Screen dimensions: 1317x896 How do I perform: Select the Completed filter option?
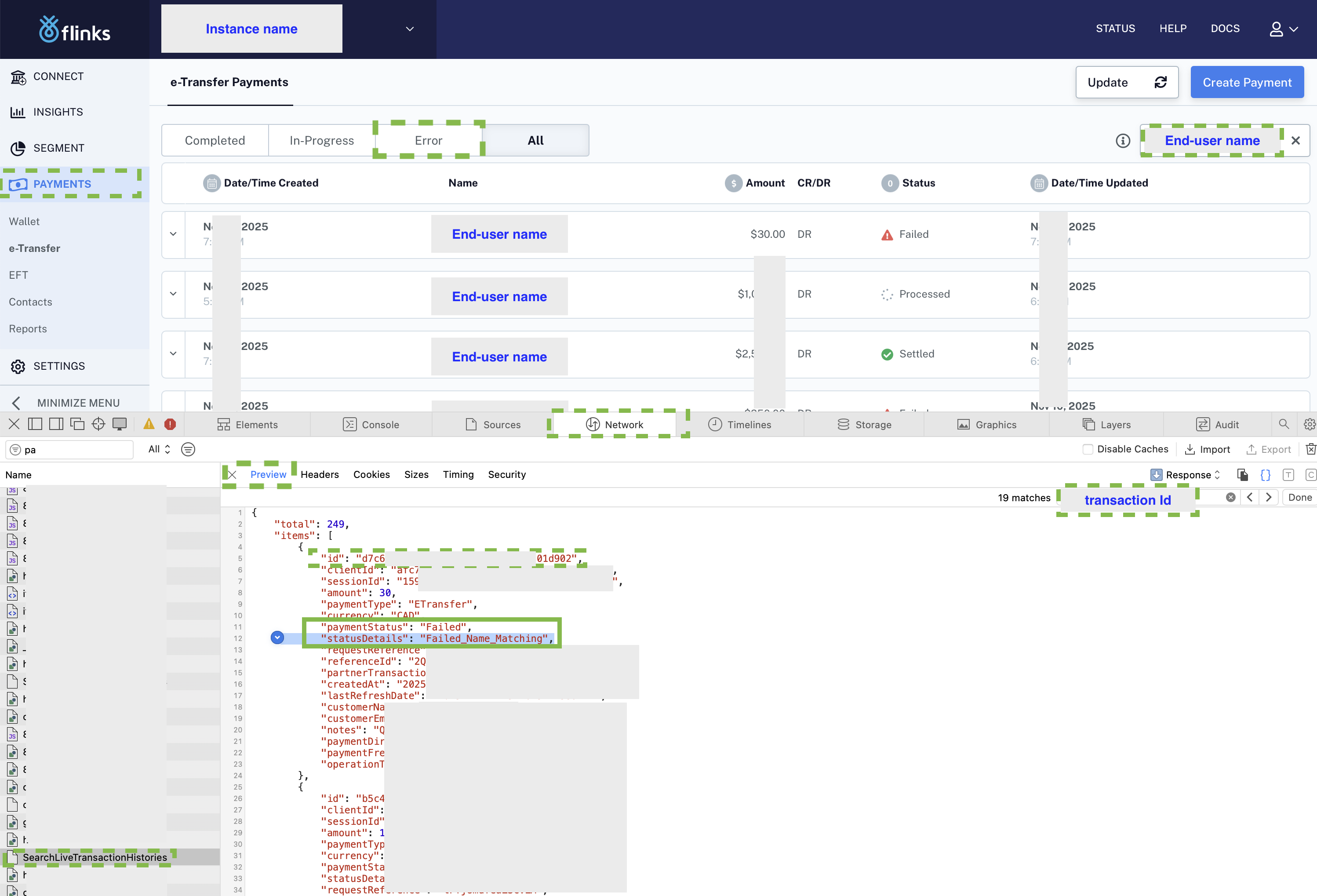[x=215, y=141]
